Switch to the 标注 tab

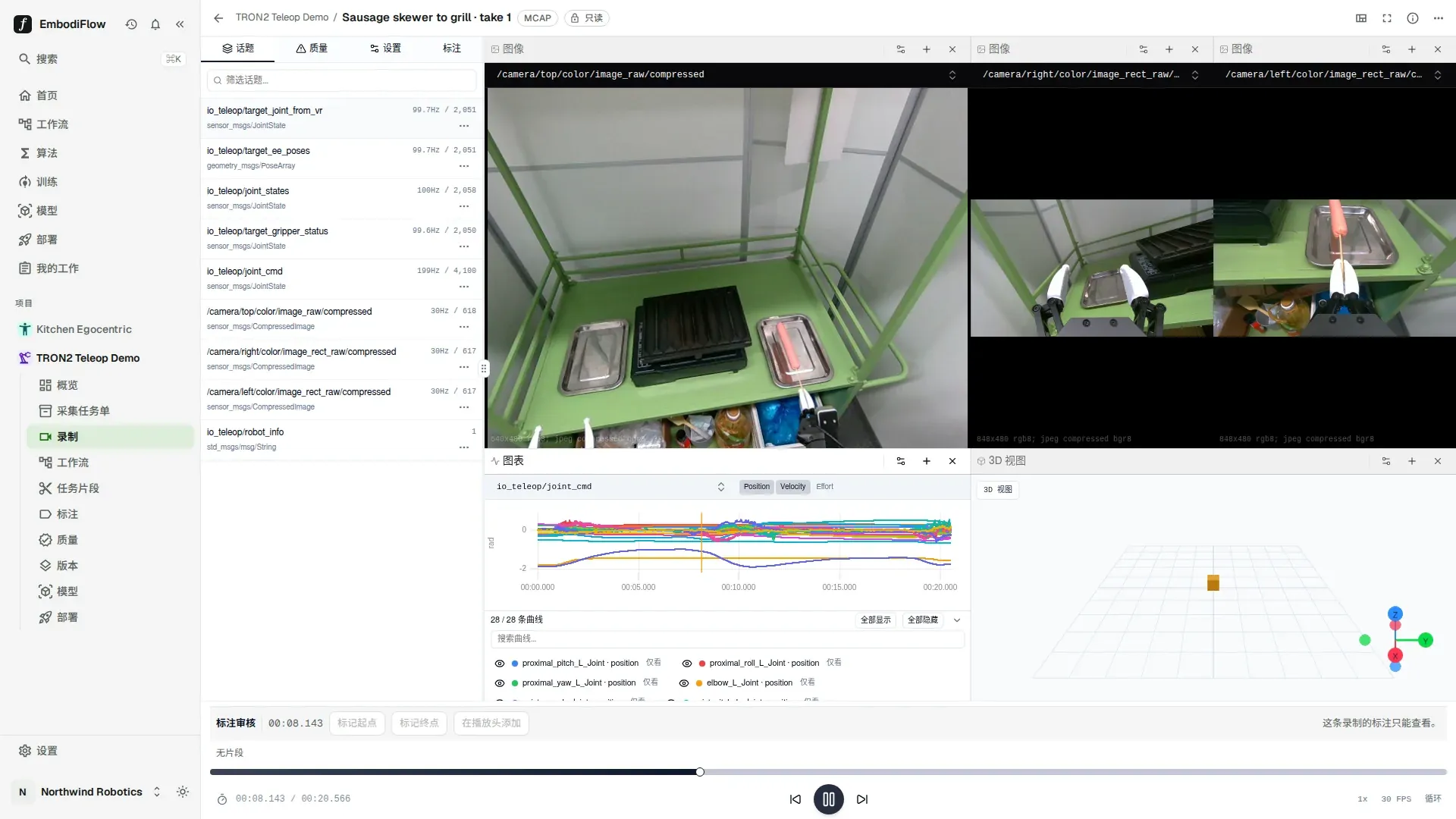(x=452, y=49)
